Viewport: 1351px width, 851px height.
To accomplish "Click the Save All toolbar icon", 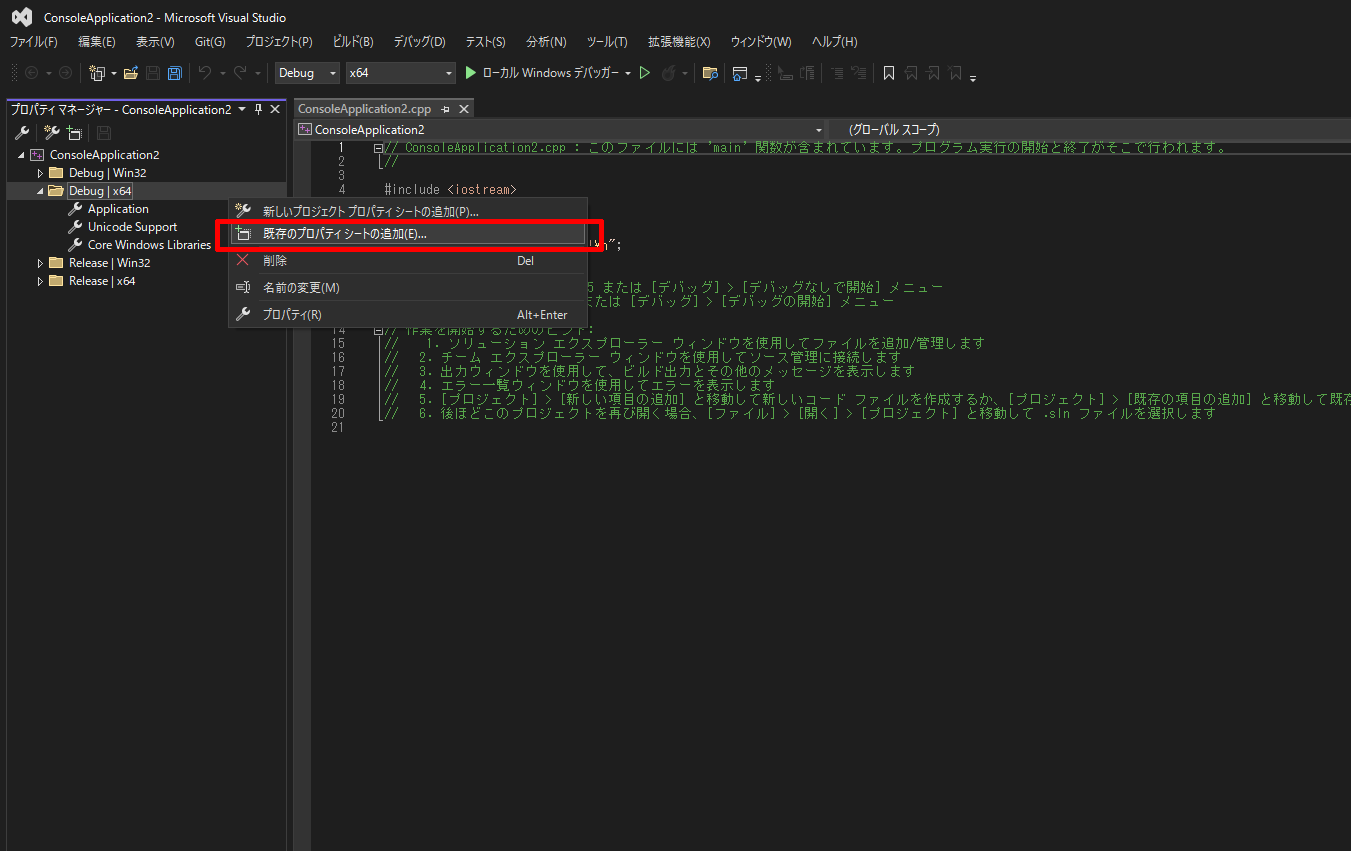I will (175, 73).
